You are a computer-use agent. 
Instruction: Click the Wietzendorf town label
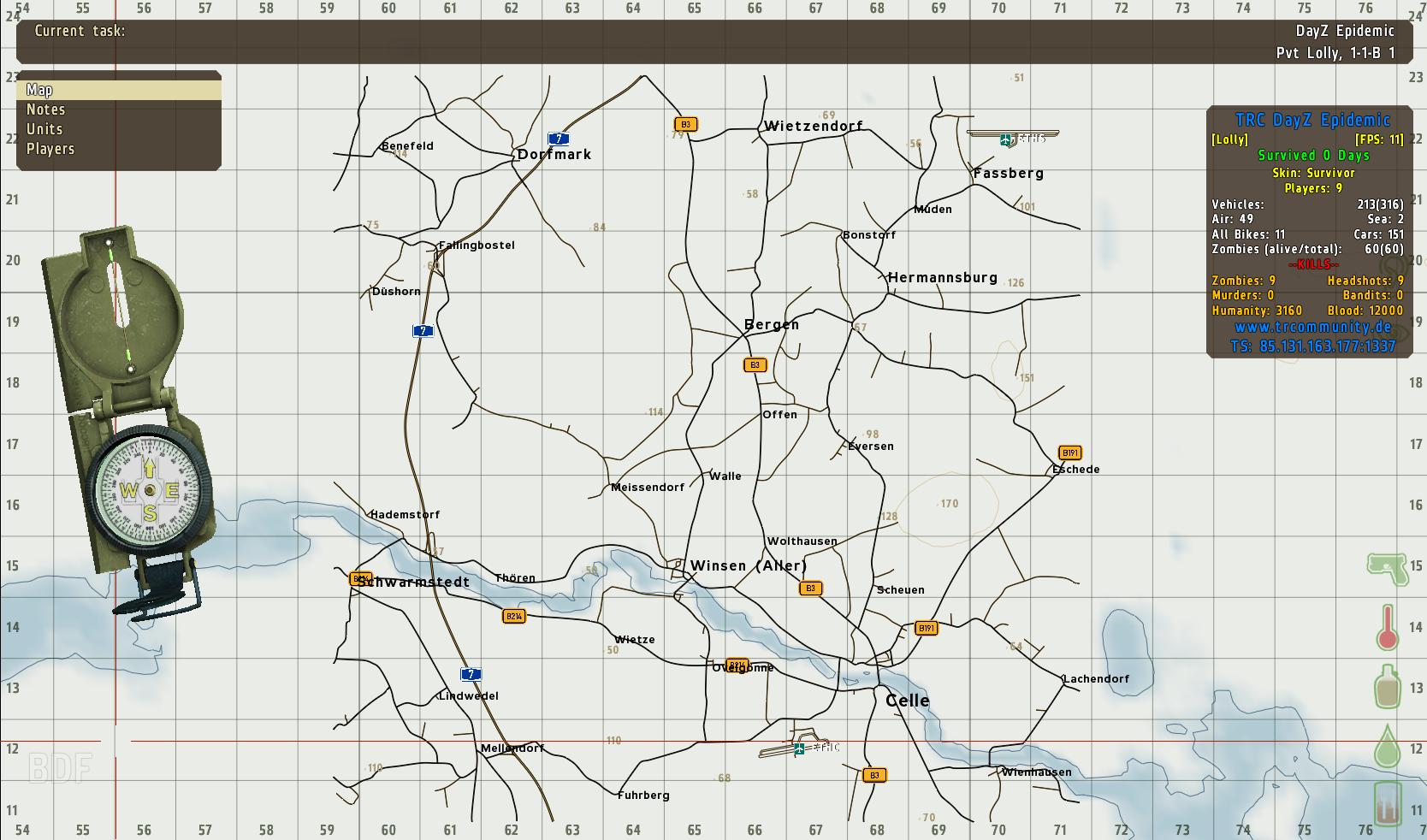814,127
